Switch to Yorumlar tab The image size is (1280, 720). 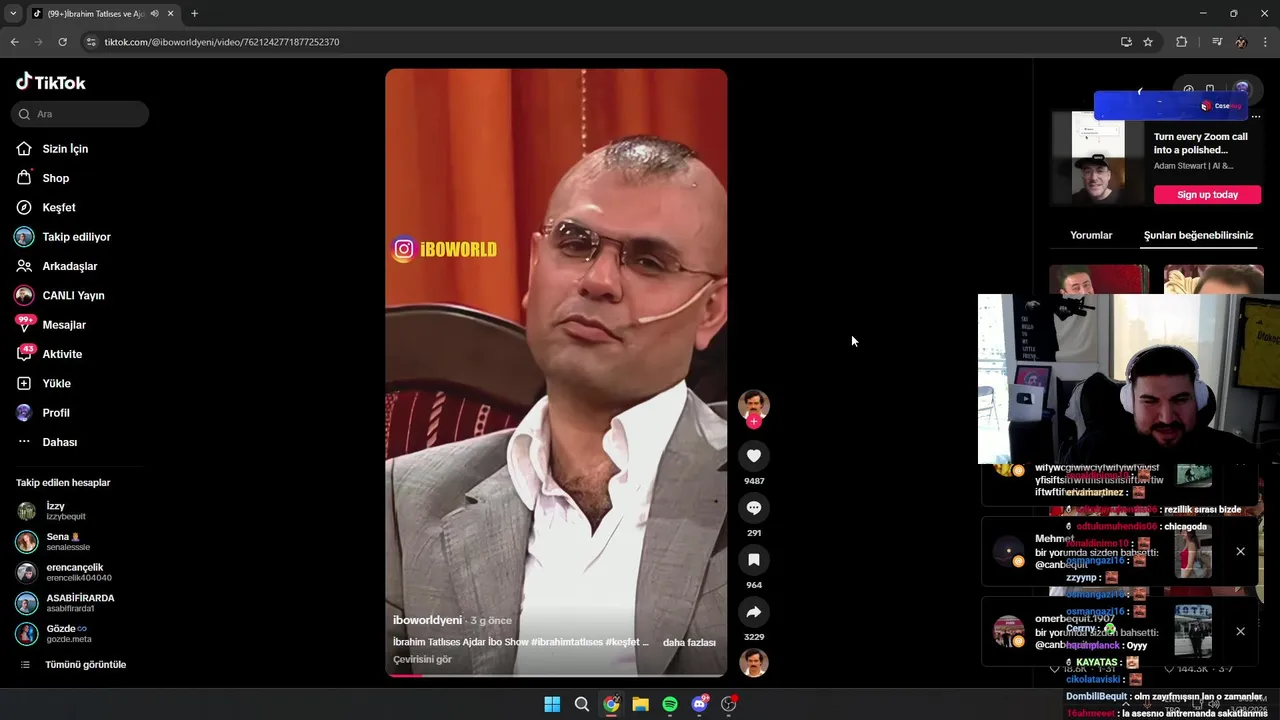click(x=1091, y=235)
